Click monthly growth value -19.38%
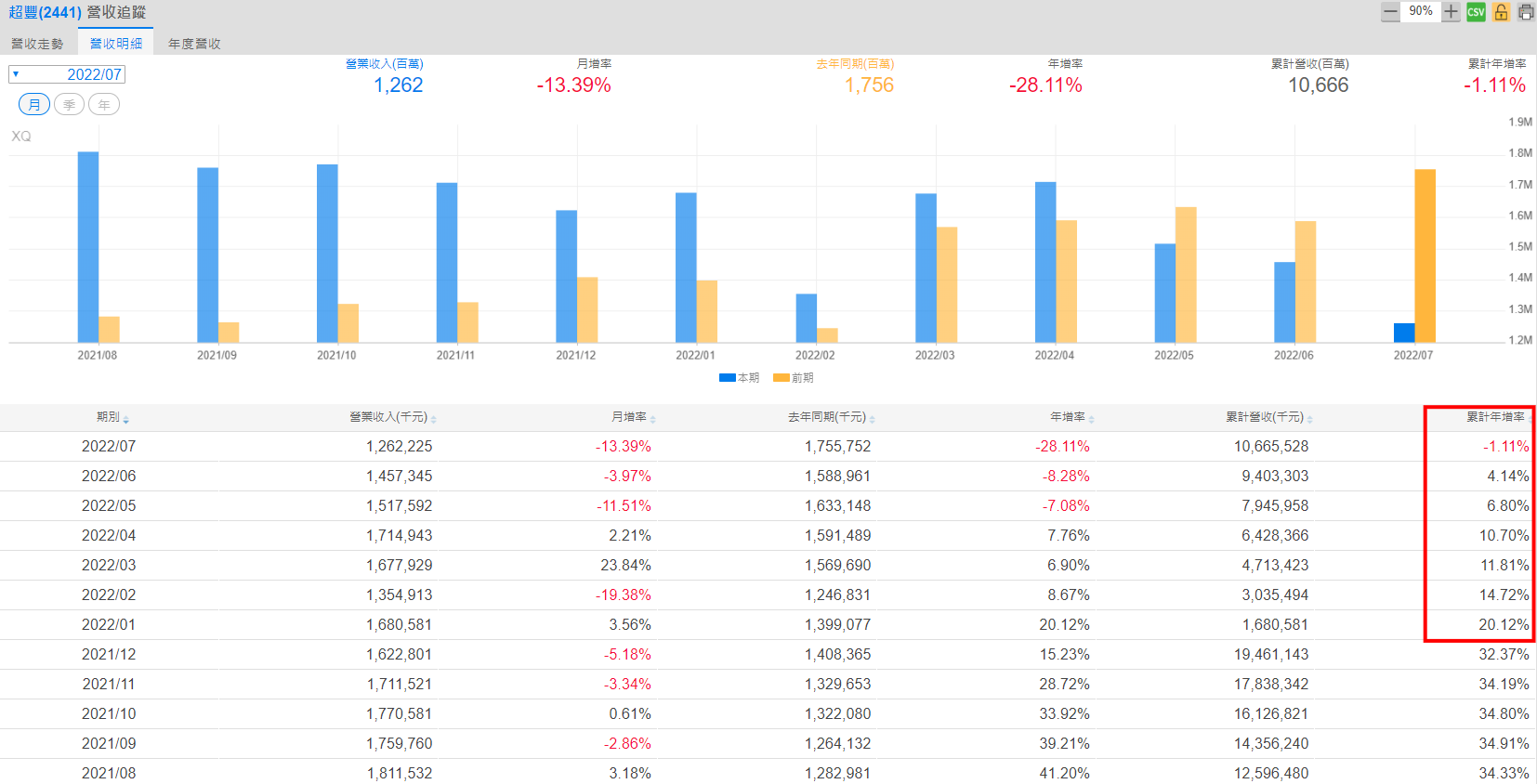This screenshot has height=784, width=1537. click(x=624, y=595)
